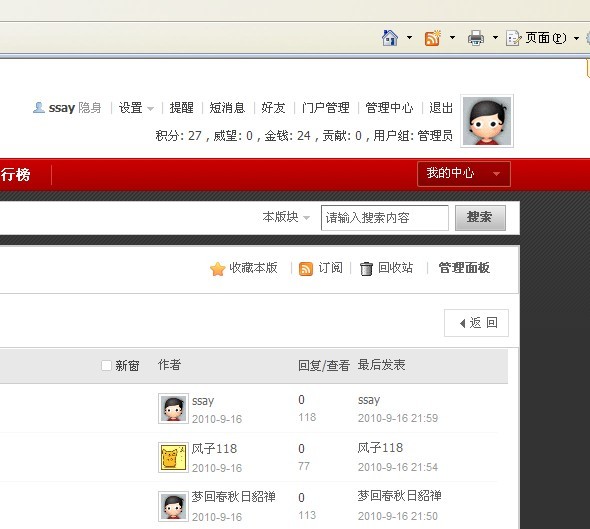This screenshot has height=529, width=590.
Task: Open the Print options dropdown arrow
Action: [x=495, y=38]
